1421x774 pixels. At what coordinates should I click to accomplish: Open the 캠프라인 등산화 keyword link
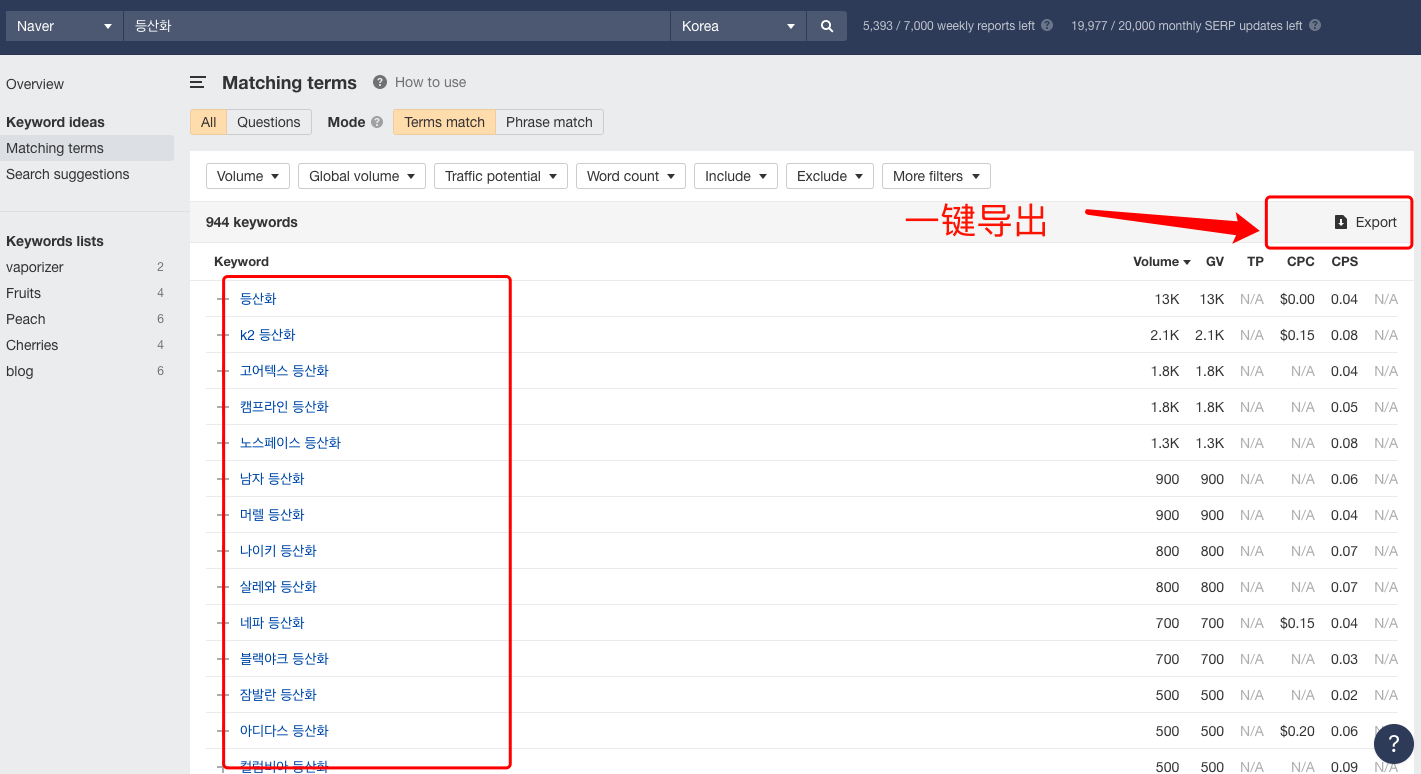point(284,407)
